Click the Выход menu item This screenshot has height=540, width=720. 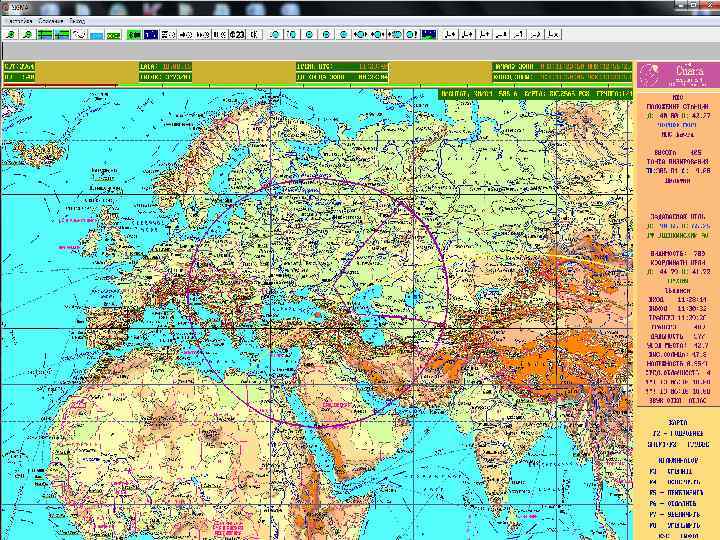coord(77,21)
